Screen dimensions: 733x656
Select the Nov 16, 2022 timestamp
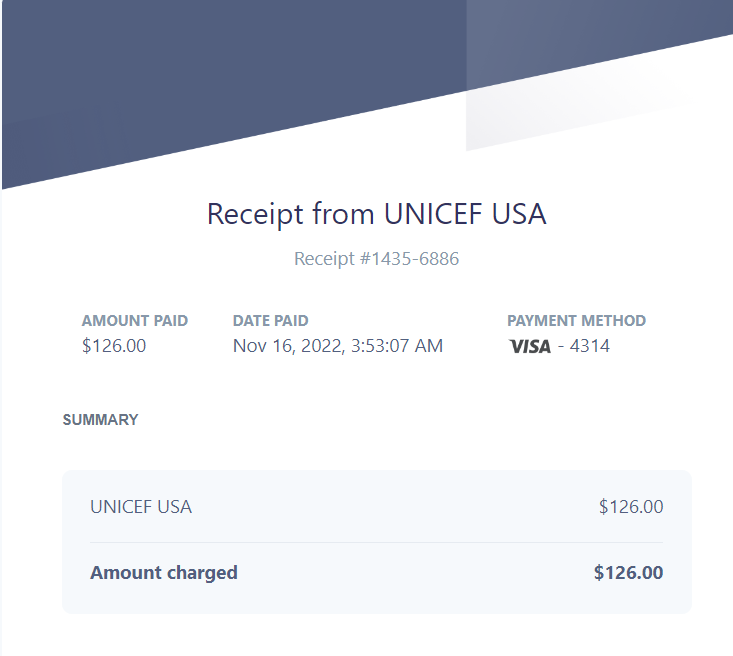point(338,346)
